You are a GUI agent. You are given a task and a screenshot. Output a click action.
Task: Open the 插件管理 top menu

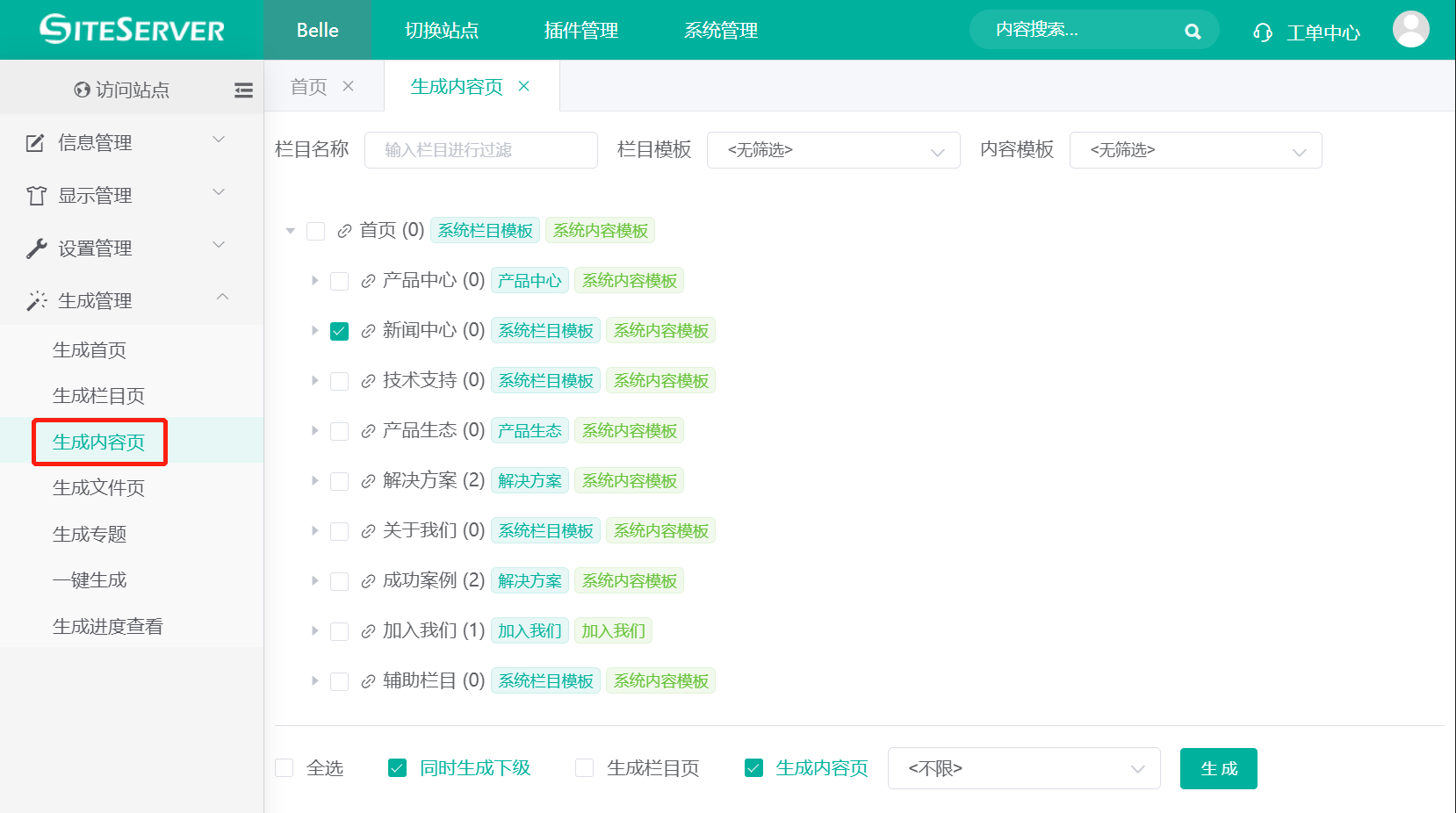tap(580, 31)
